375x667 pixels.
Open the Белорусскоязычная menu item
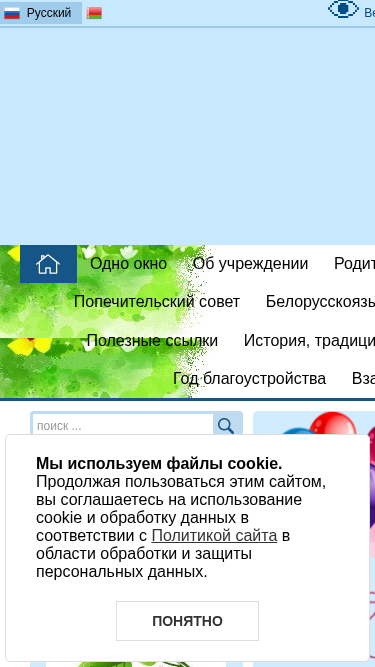320,302
